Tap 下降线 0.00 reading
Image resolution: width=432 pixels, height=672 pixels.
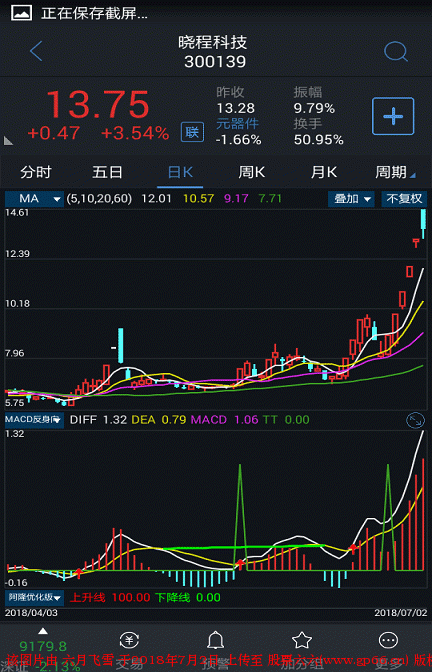188,597
